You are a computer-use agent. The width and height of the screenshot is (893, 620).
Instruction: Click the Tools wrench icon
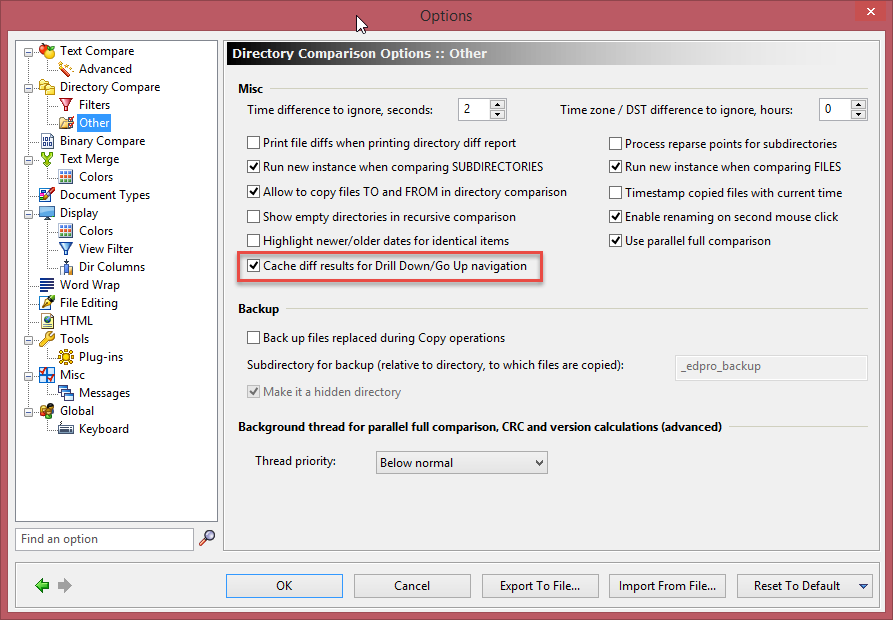coord(47,339)
